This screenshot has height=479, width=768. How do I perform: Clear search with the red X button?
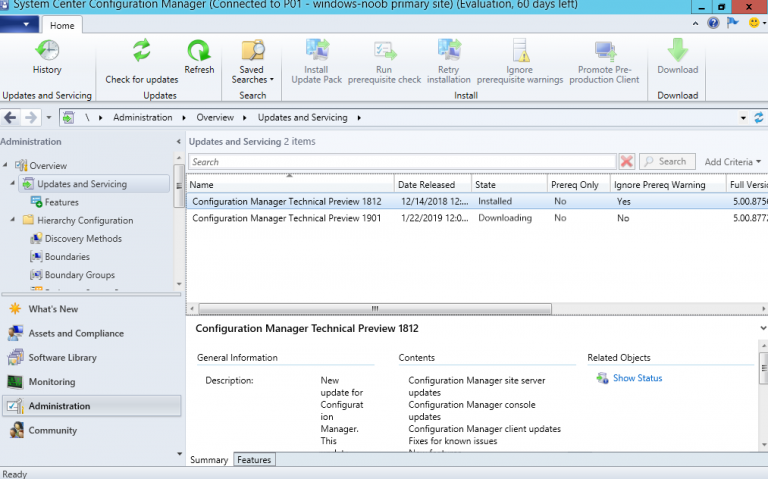click(626, 162)
